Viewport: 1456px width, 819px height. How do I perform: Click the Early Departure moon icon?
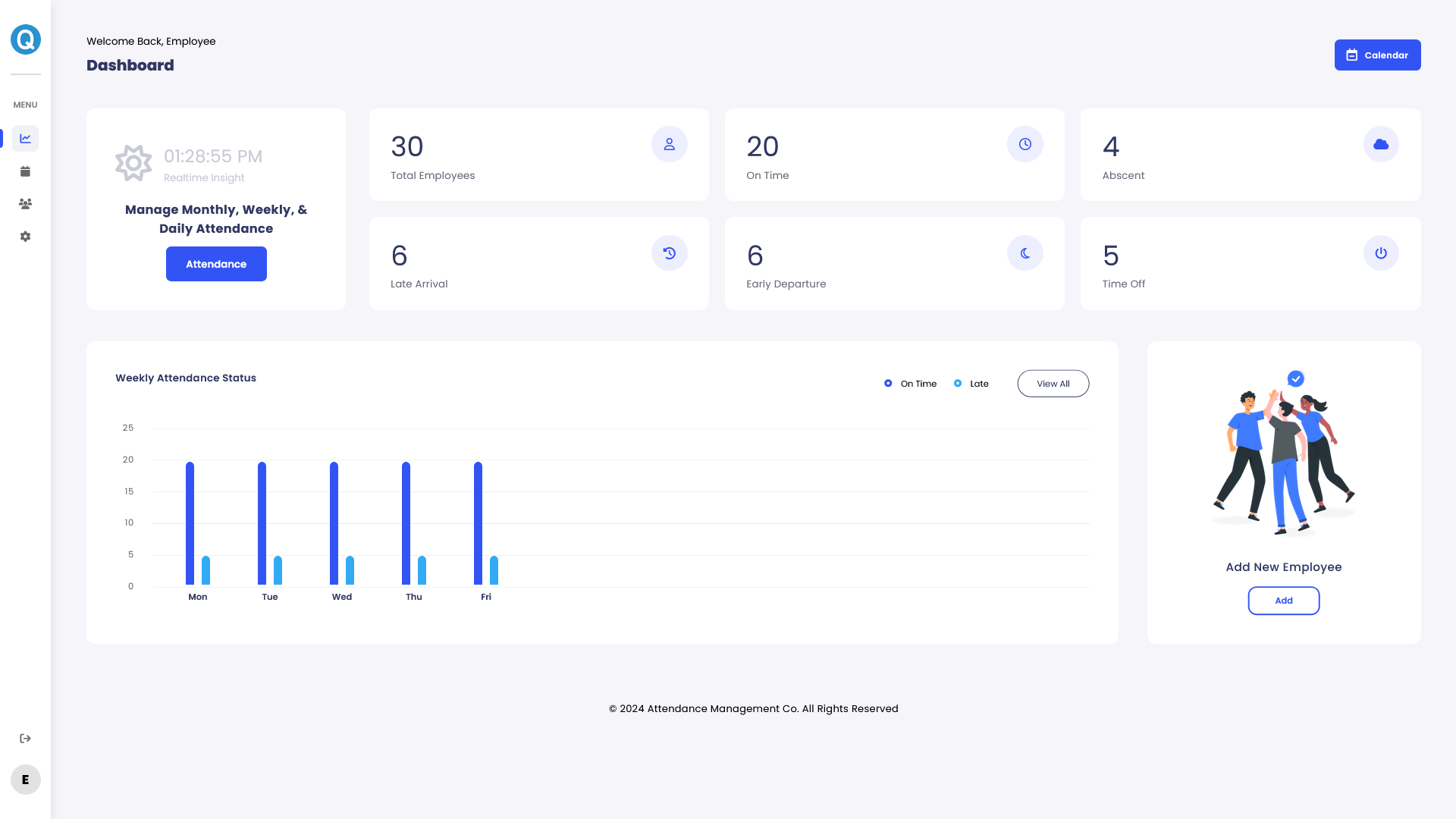(1025, 253)
